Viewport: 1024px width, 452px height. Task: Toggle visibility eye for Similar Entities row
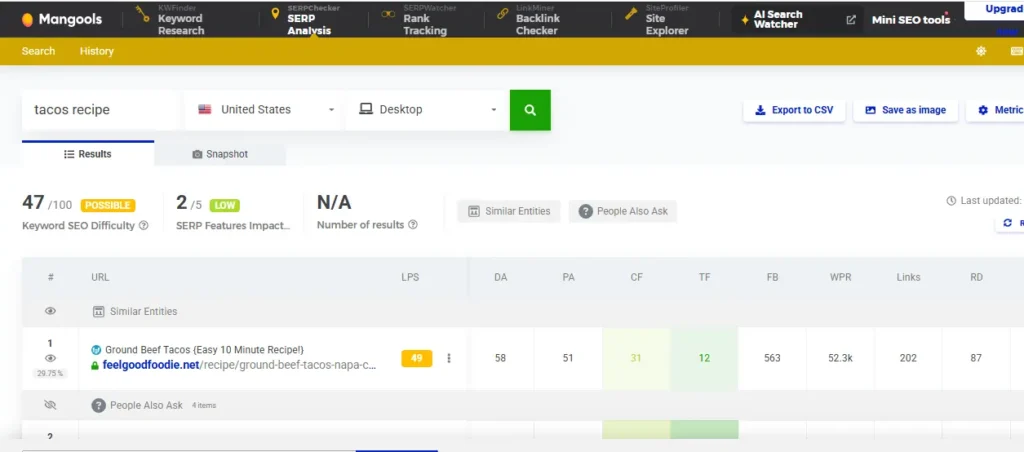click(50, 311)
